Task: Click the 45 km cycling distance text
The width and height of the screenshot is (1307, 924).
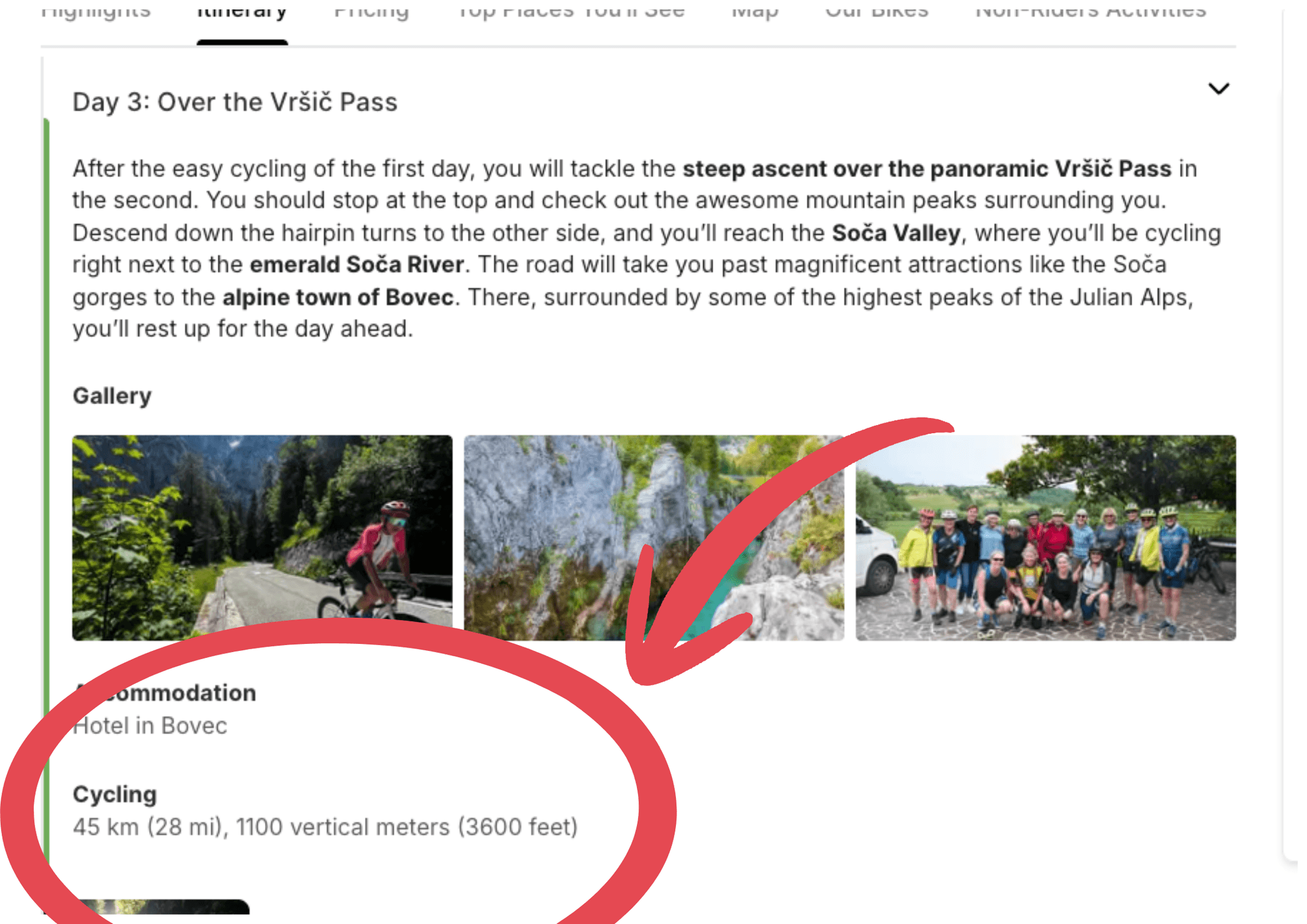Action: pos(325,827)
